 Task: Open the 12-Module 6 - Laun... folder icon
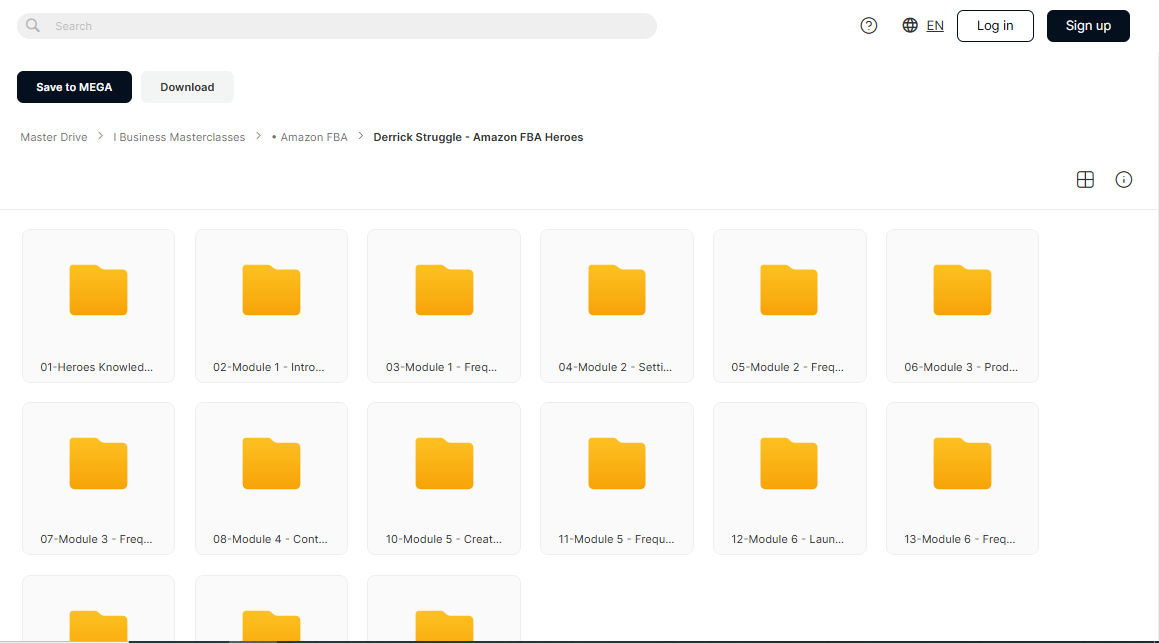click(x=789, y=463)
